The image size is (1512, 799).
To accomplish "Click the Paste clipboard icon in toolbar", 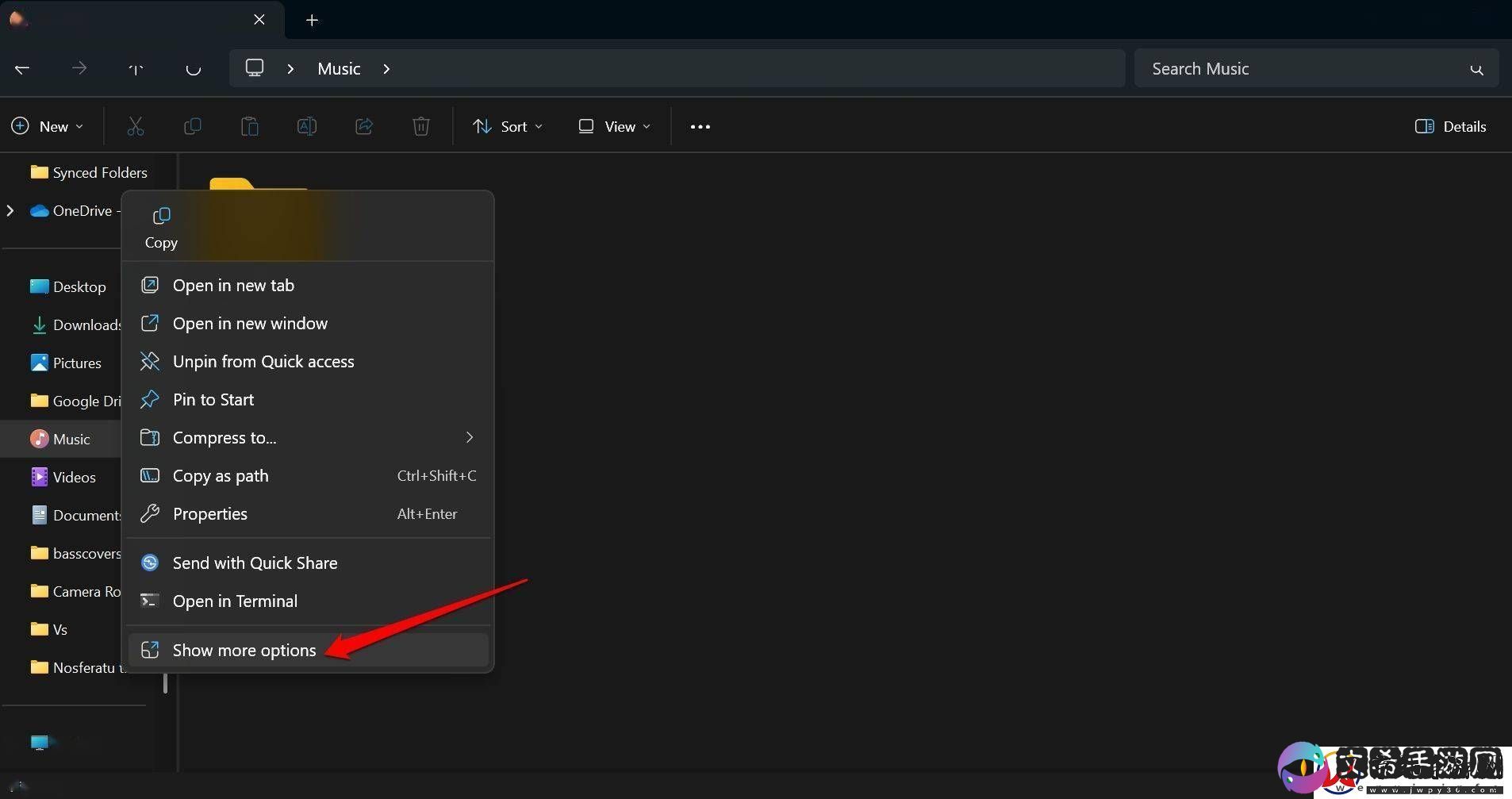I will [250, 126].
